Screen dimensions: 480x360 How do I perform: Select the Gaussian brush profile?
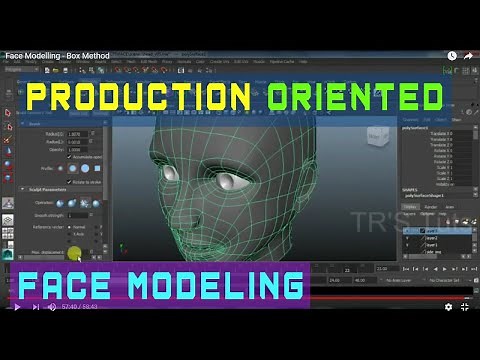(x=60, y=169)
